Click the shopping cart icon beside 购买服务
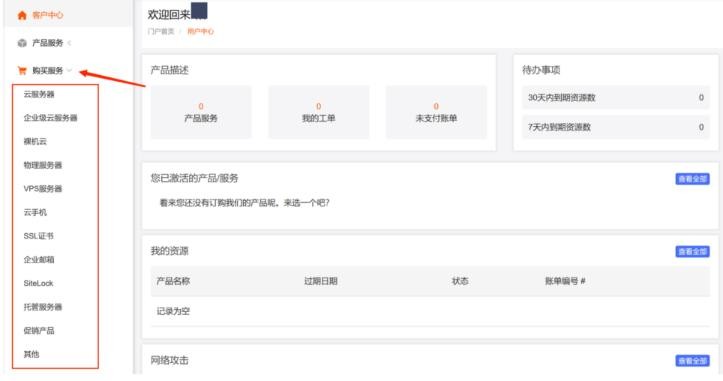723x381 pixels. pyautogui.click(x=22, y=71)
